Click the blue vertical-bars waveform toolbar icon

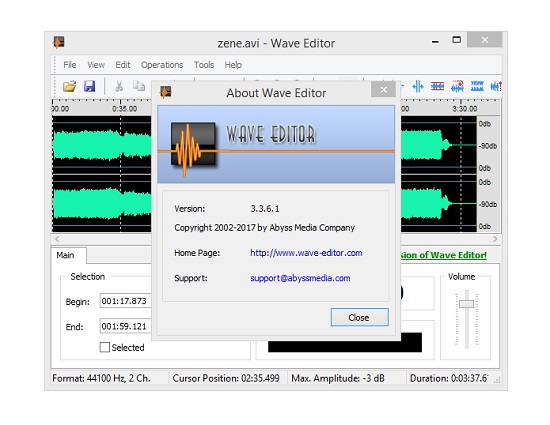click(x=418, y=86)
